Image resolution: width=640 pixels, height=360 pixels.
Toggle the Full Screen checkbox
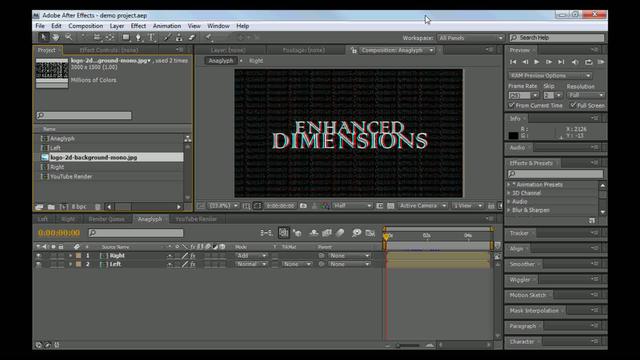tap(573, 105)
